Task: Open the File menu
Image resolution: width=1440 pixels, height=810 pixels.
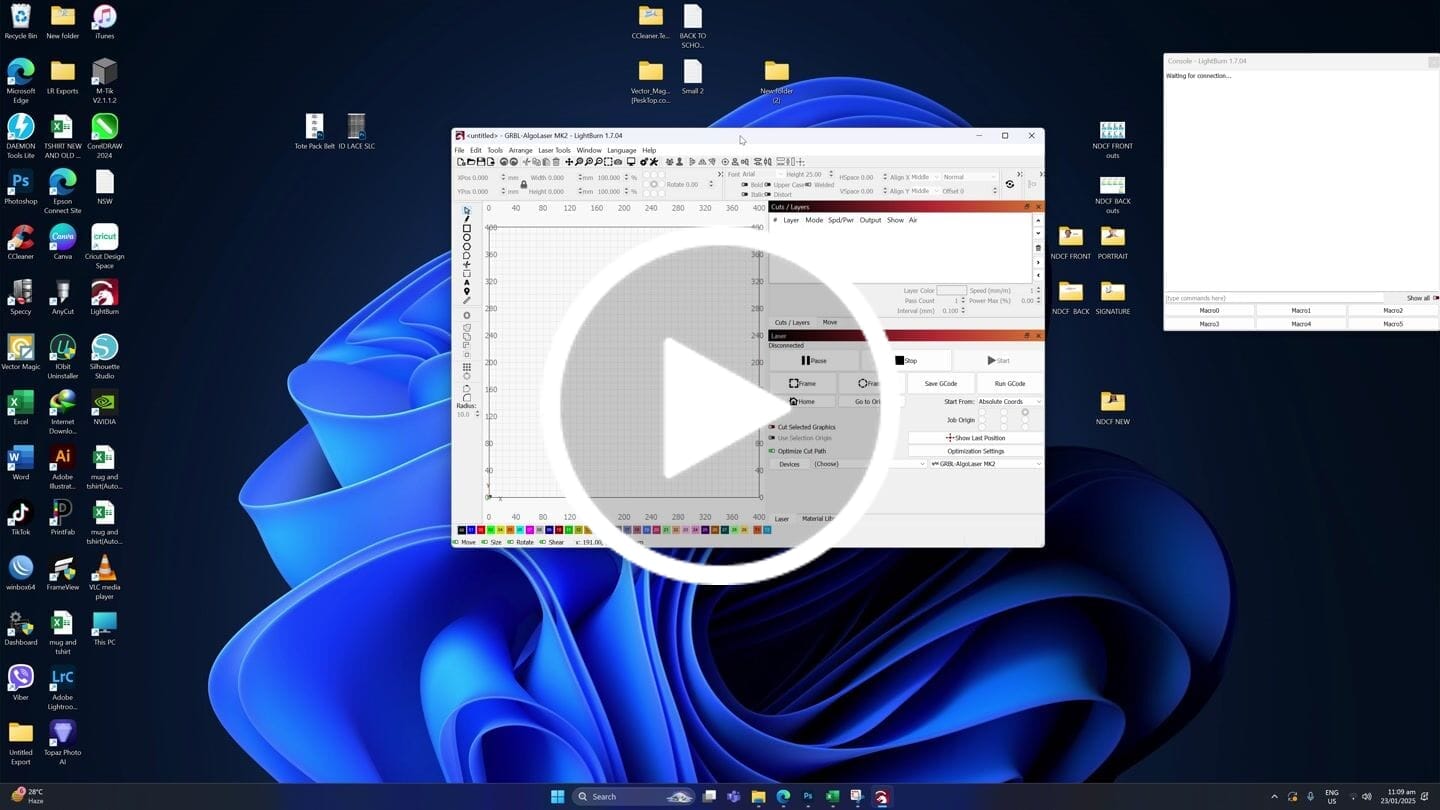Action: coord(460,150)
